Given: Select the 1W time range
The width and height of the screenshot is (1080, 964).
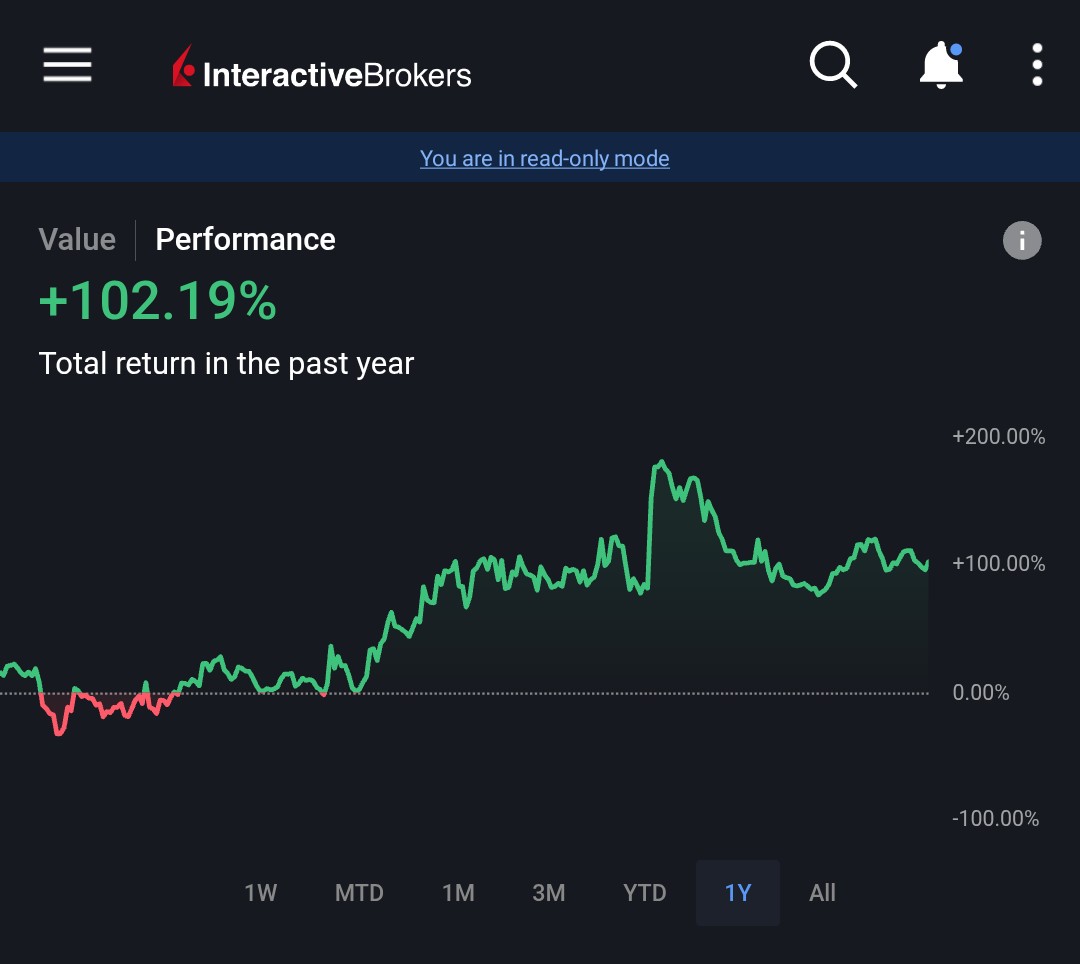Looking at the screenshot, I should pyautogui.click(x=260, y=893).
